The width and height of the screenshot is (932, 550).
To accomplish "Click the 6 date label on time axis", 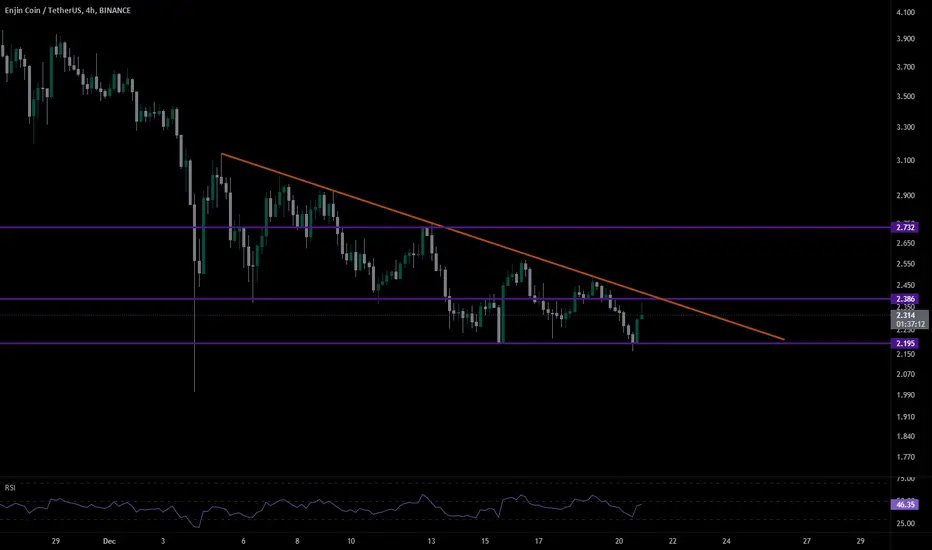I will [243, 541].
